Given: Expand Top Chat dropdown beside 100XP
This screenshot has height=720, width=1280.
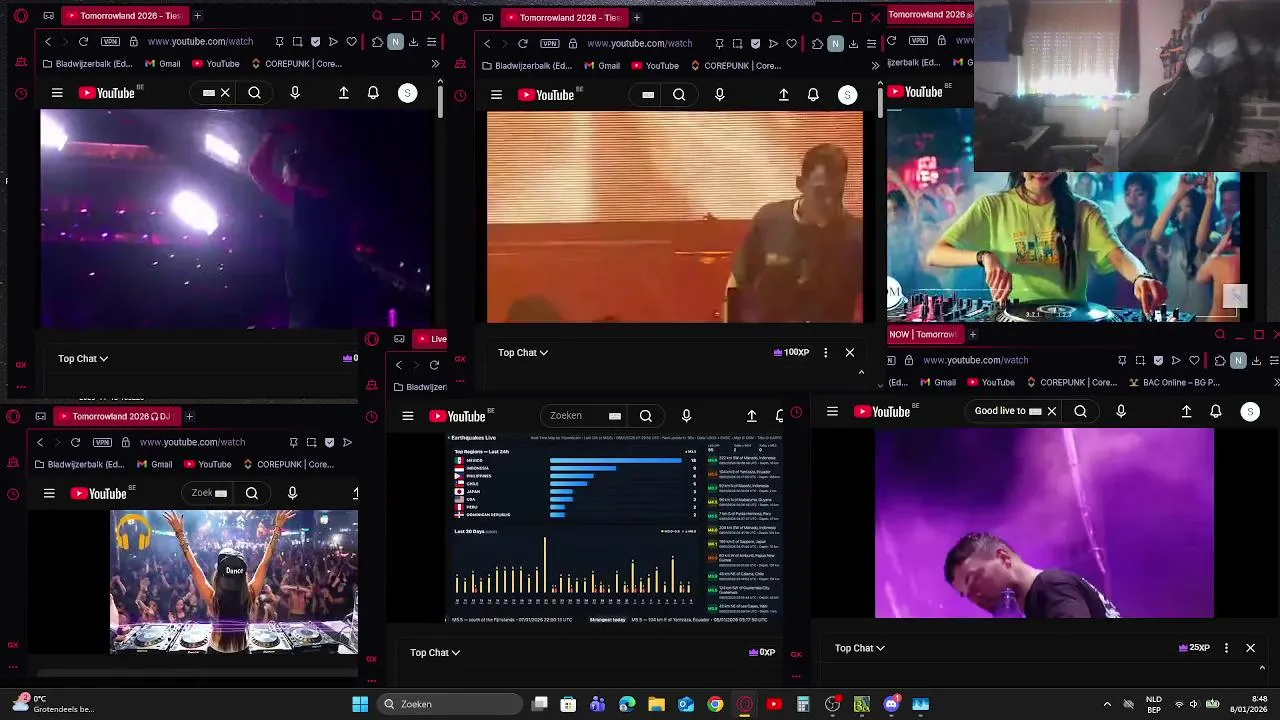Looking at the screenshot, I should click(x=523, y=352).
